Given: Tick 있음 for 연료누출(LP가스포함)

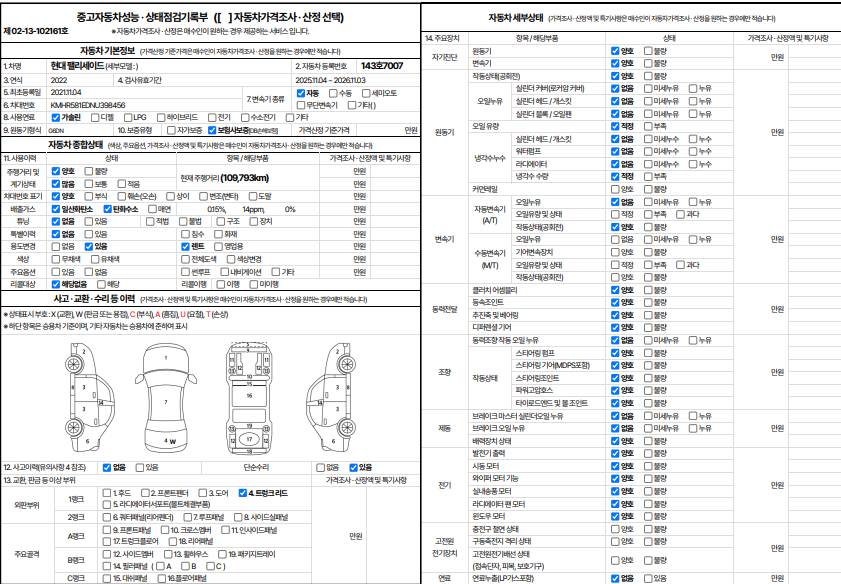Looking at the screenshot, I should (648, 579).
